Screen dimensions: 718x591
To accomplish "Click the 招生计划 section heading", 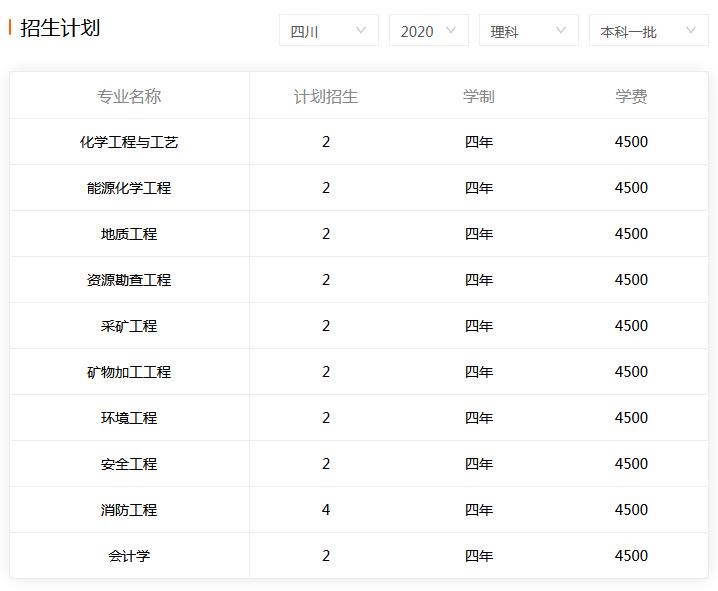I will point(60,27).
